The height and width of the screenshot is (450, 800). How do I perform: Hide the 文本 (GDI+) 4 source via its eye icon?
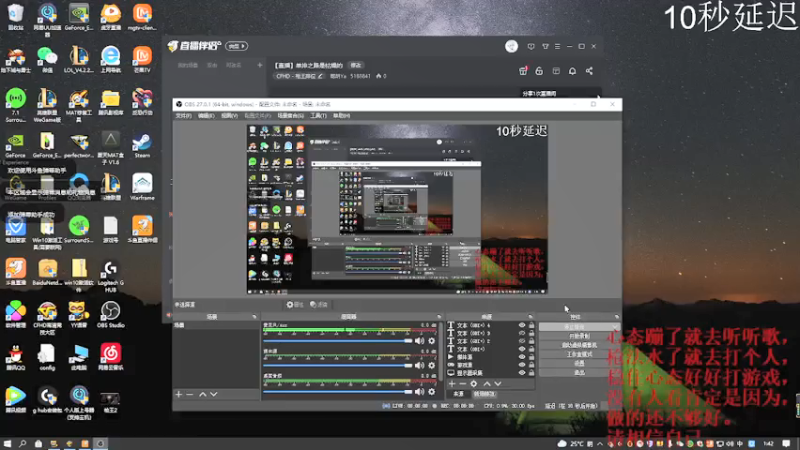pos(521,325)
